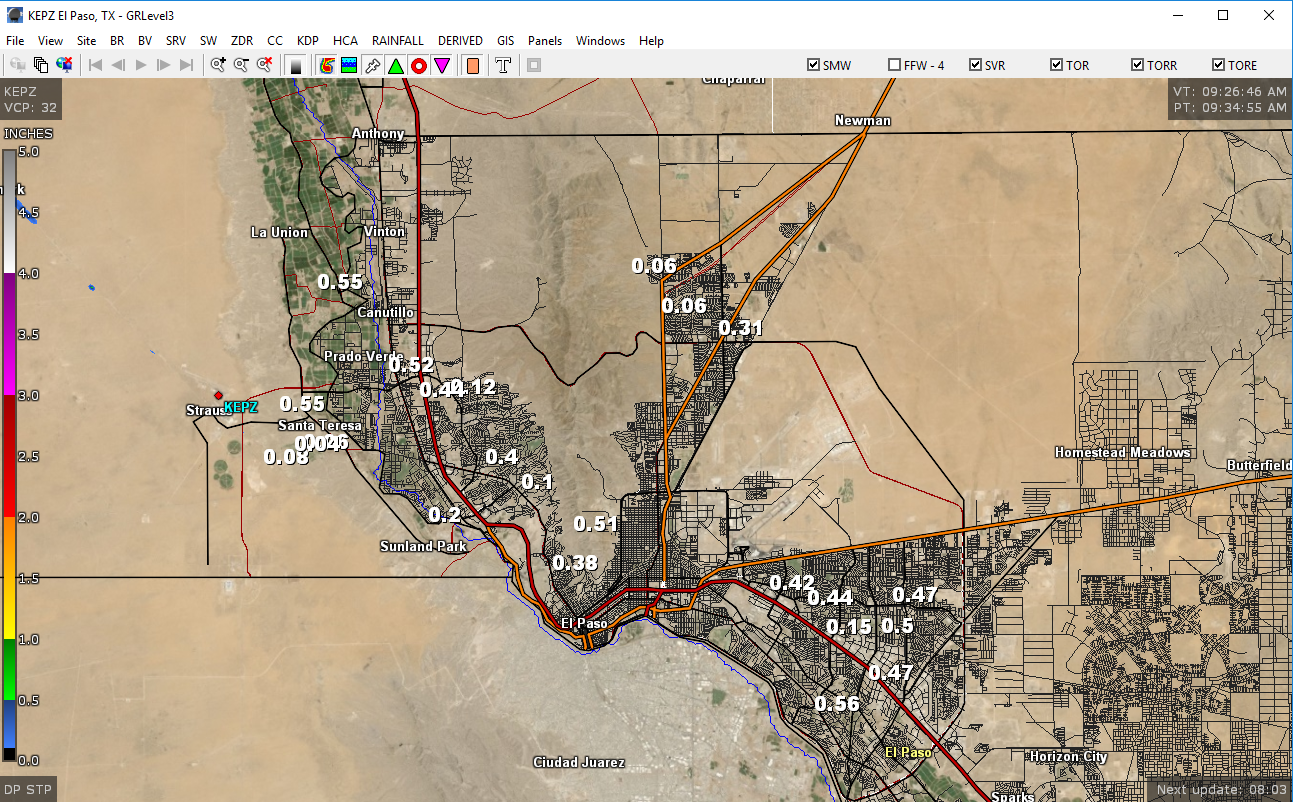Maximize the GRLevel3 window
Image resolution: width=1293 pixels, height=802 pixels.
point(1223,15)
